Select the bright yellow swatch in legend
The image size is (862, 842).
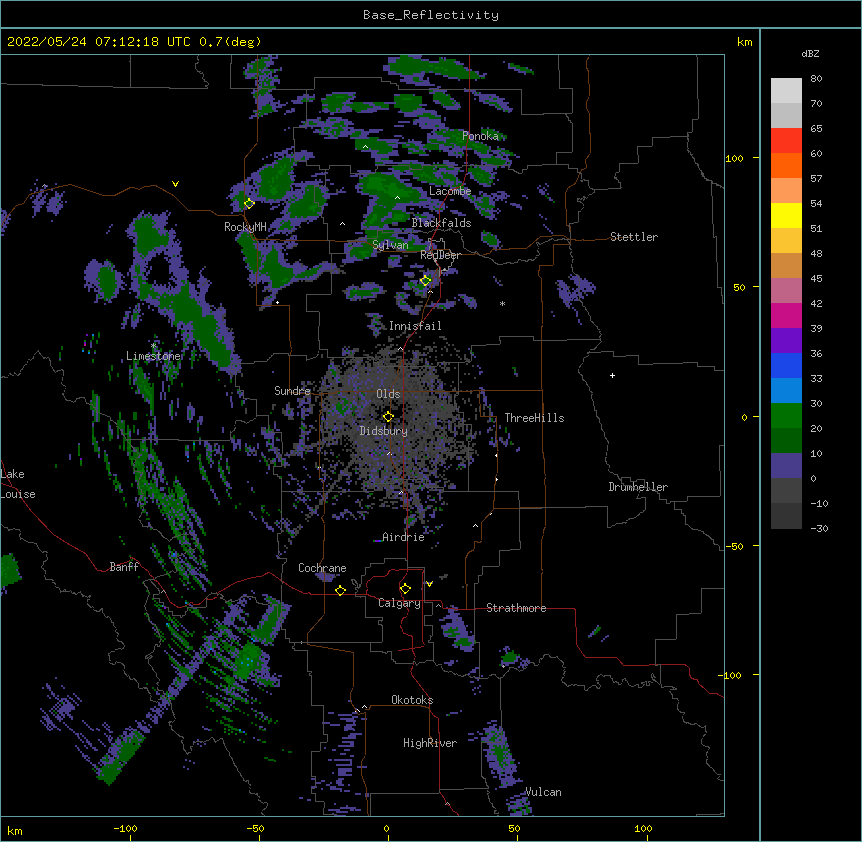(x=786, y=215)
